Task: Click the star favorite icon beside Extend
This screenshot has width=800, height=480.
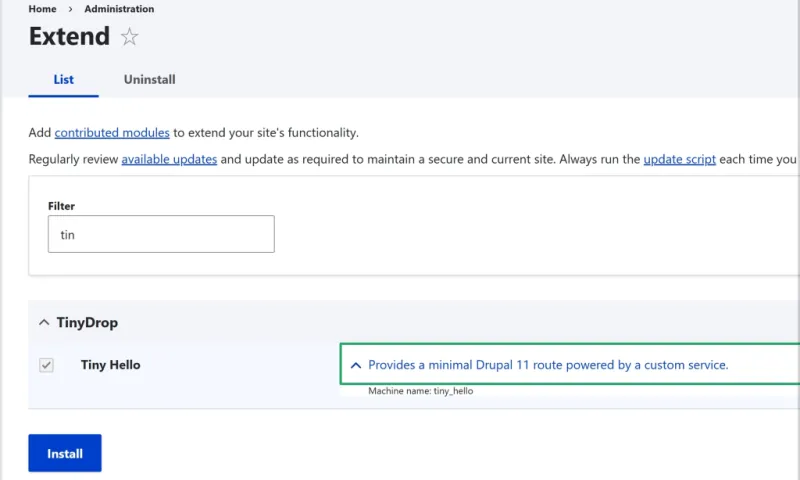Action: point(129,37)
